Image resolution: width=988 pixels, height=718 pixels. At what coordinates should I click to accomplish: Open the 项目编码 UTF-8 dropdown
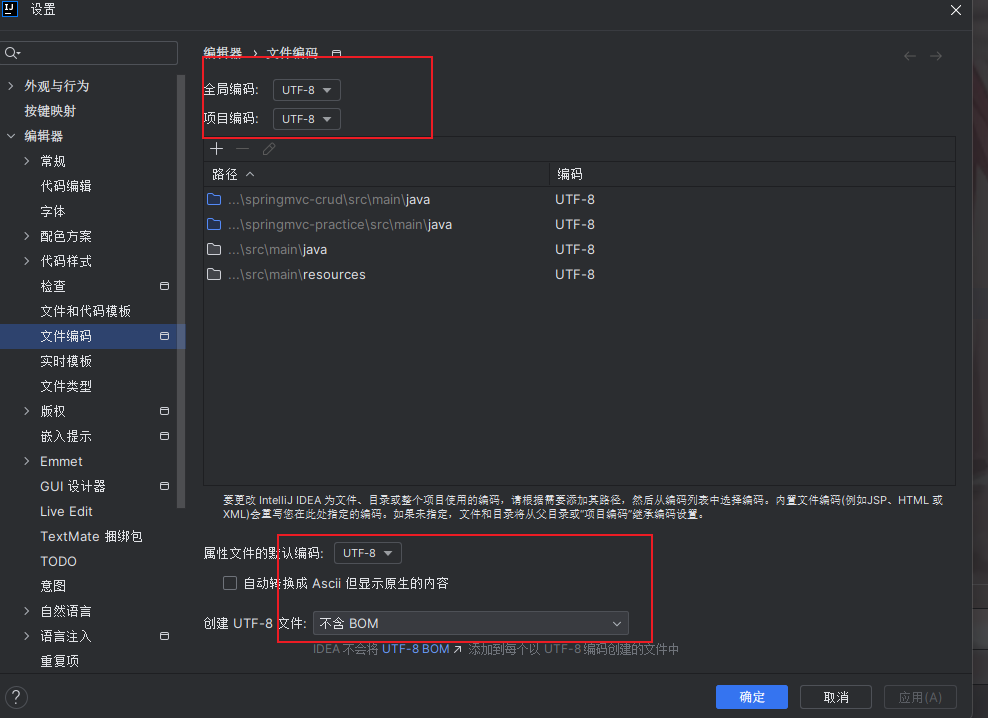tap(306, 118)
